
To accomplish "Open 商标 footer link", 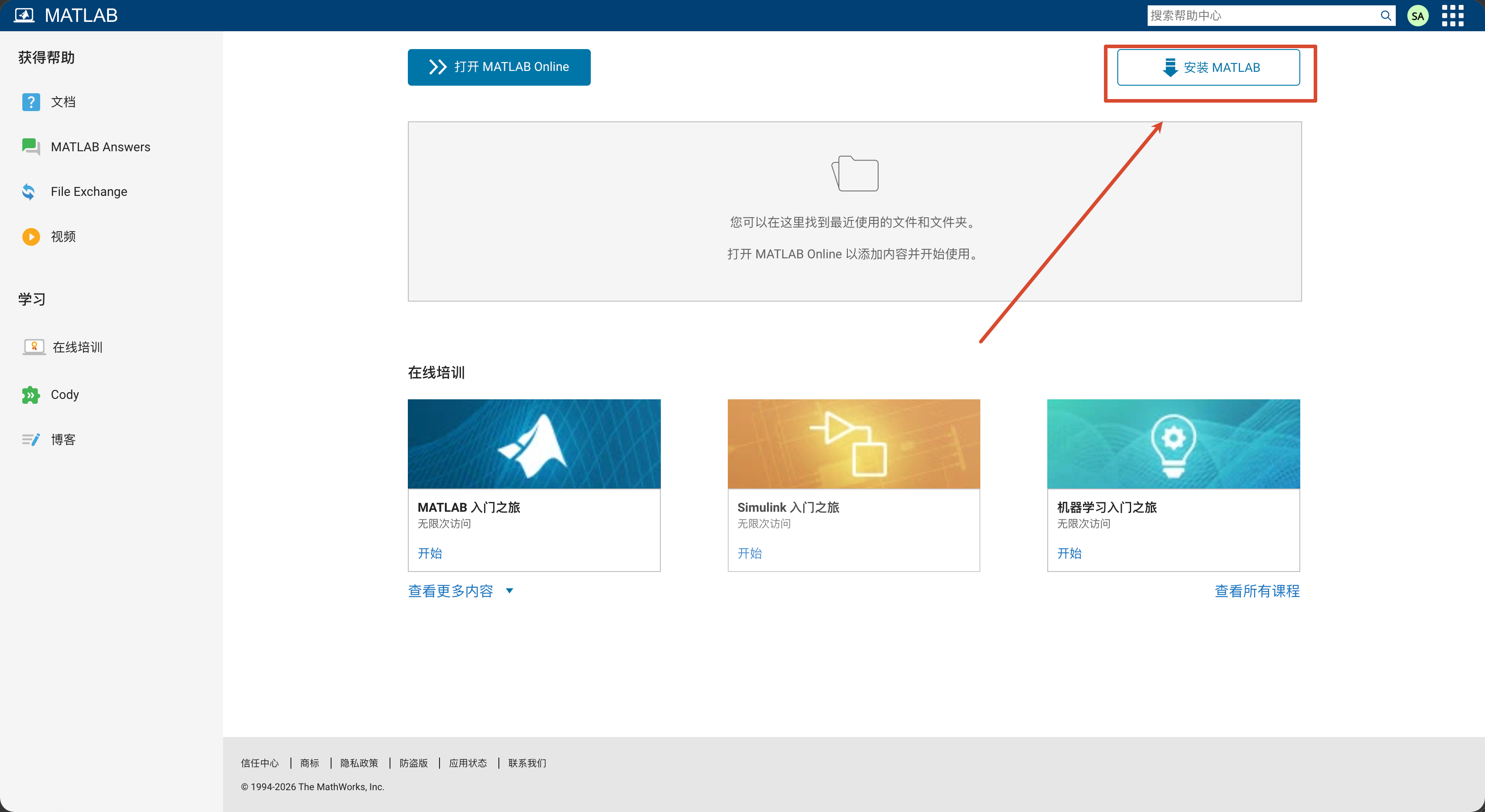I will click(x=310, y=763).
